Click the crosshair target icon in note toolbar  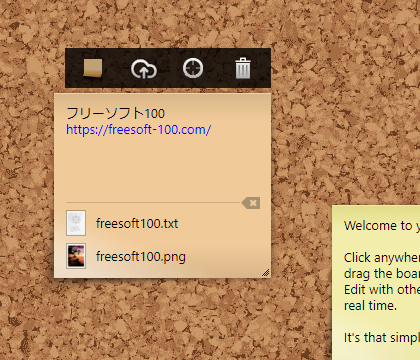[193, 68]
